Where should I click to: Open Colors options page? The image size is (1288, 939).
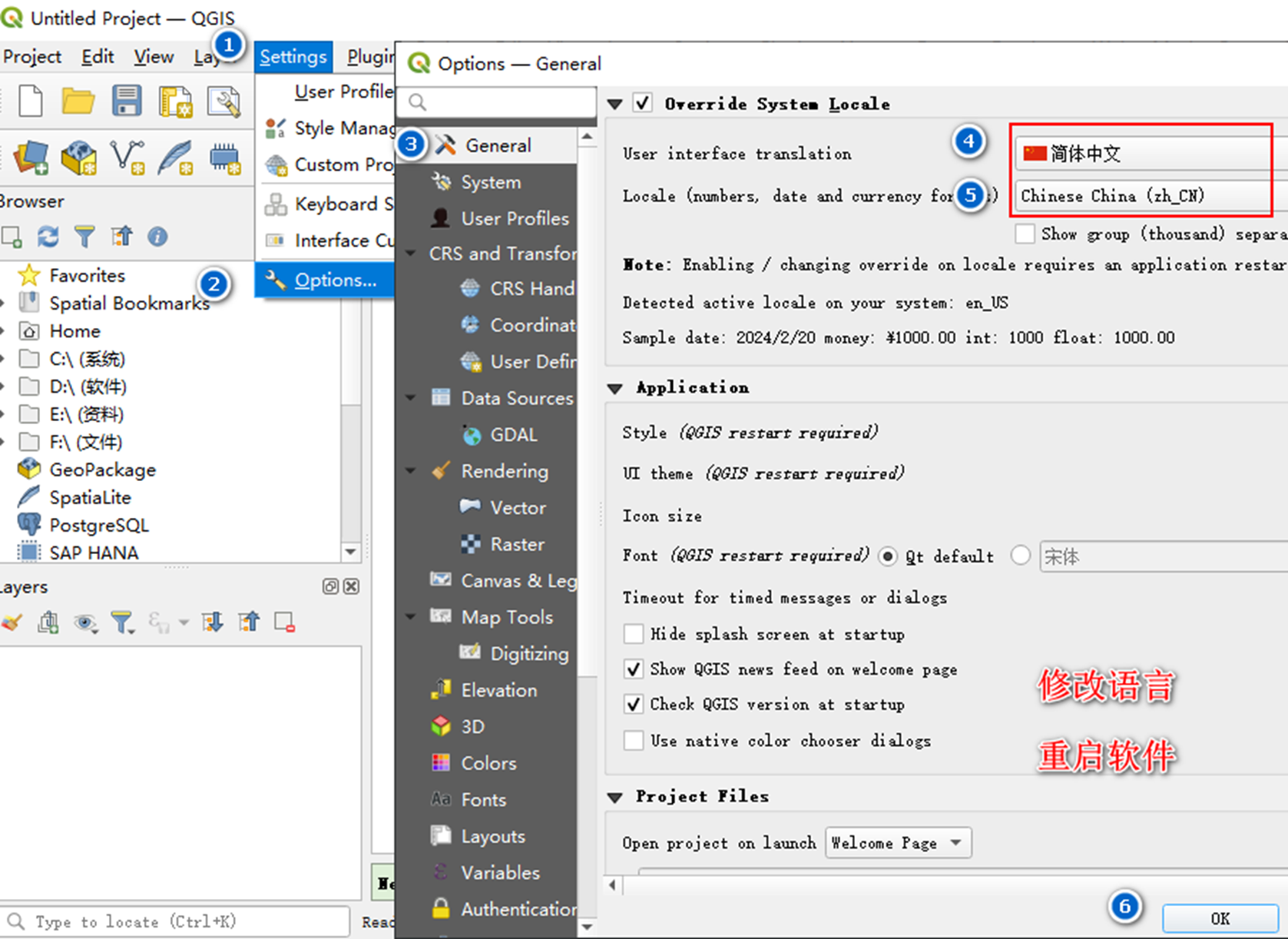click(x=487, y=763)
